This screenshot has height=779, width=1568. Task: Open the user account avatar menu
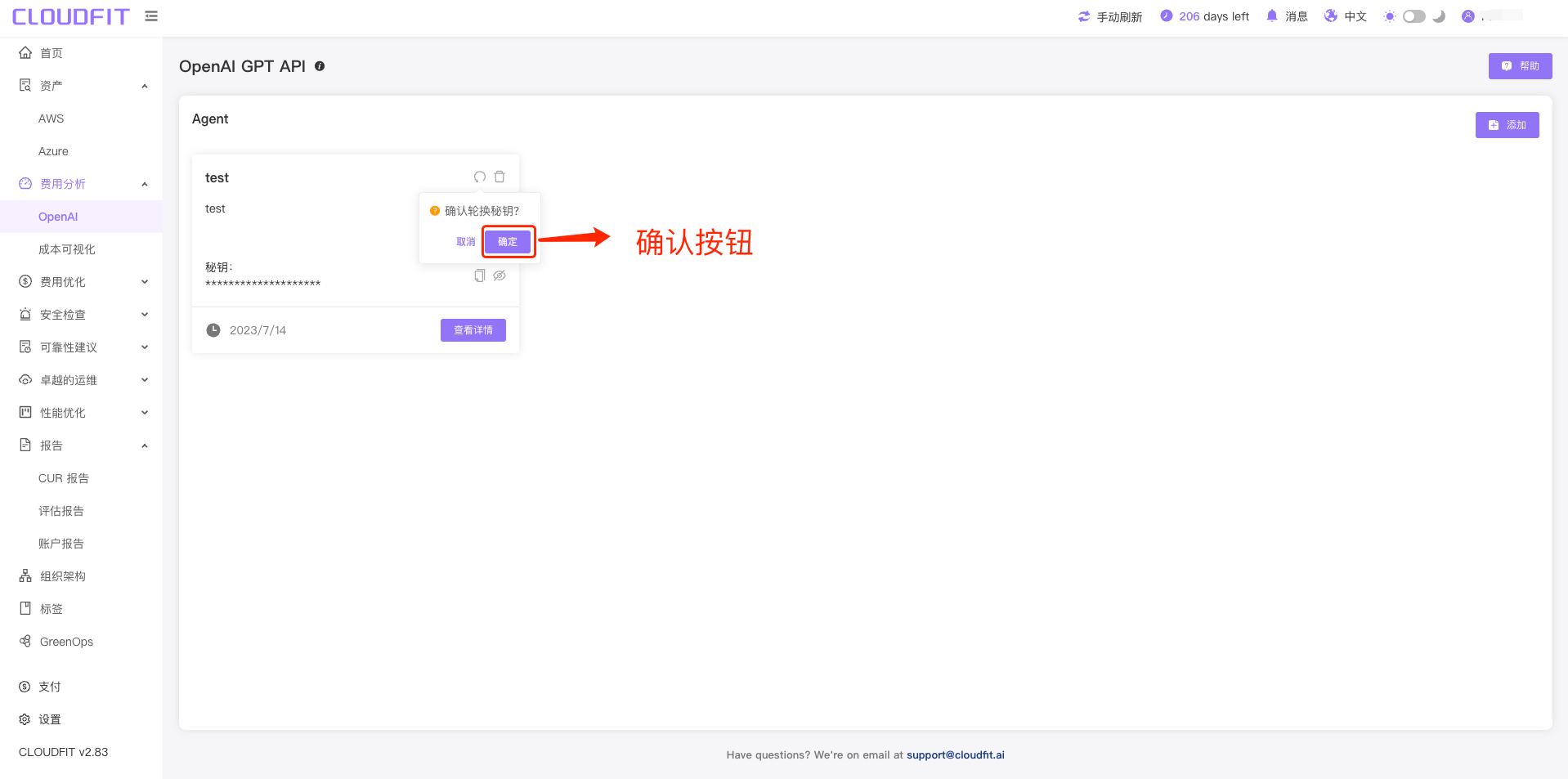pyautogui.click(x=1468, y=16)
